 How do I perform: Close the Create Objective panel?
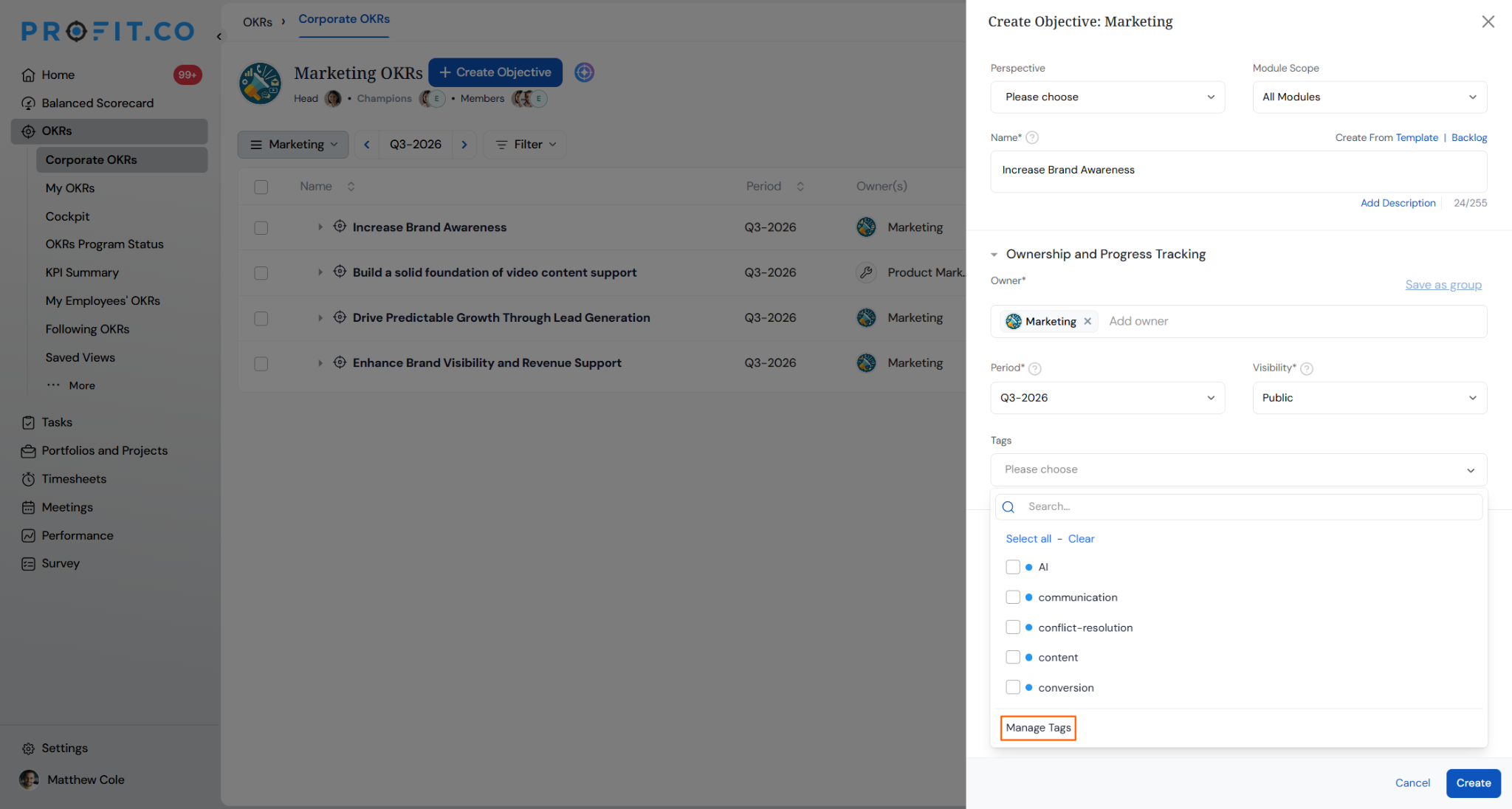[1488, 21]
